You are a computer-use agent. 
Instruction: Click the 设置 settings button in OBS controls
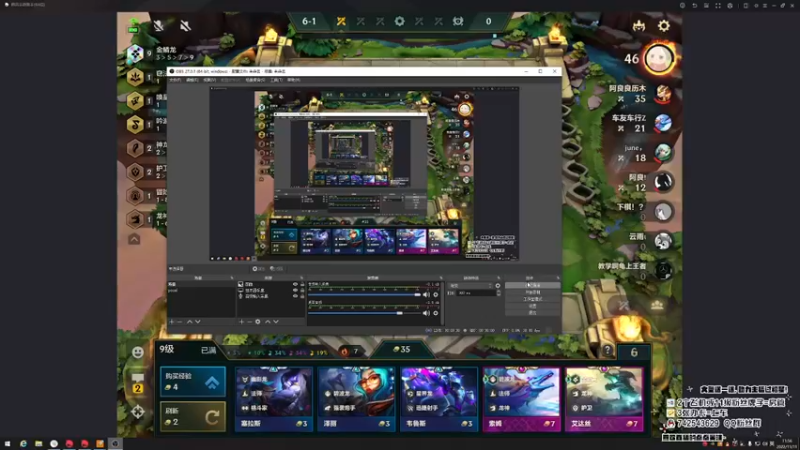click(533, 306)
